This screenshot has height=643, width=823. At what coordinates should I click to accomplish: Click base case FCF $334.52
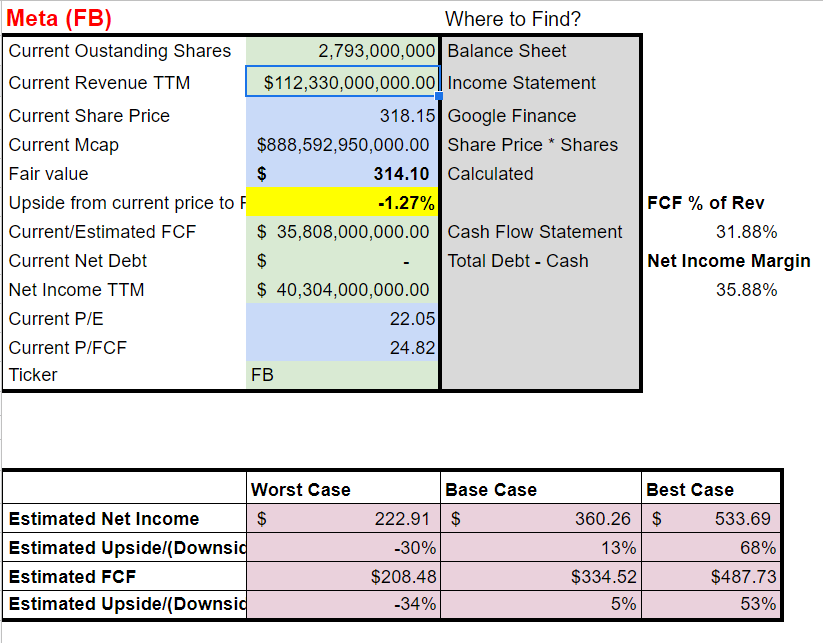tap(604, 577)
